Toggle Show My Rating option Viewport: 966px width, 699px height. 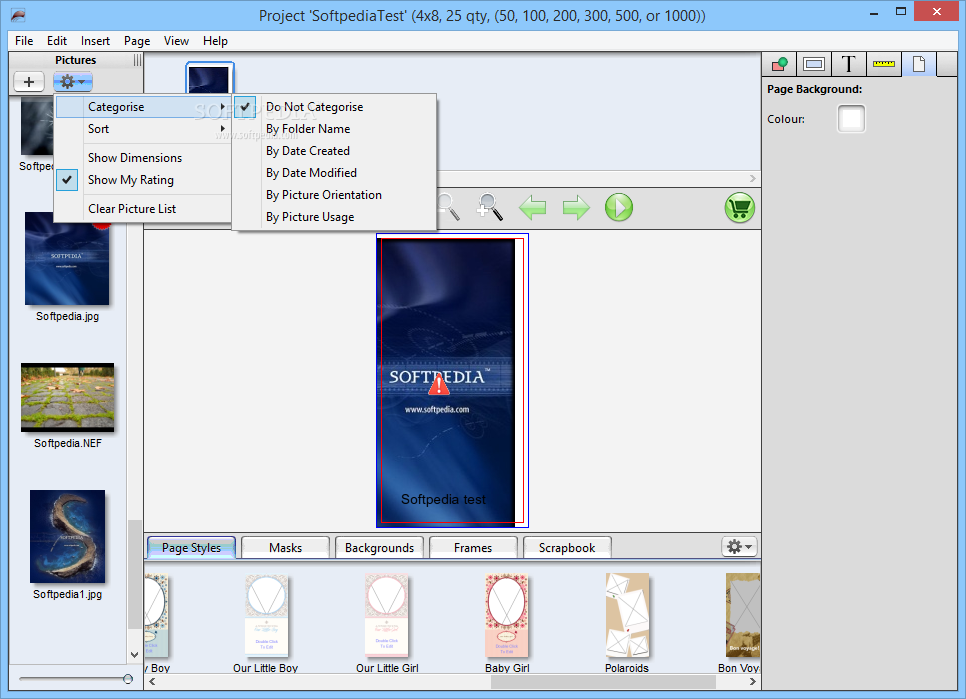[143, 180]
